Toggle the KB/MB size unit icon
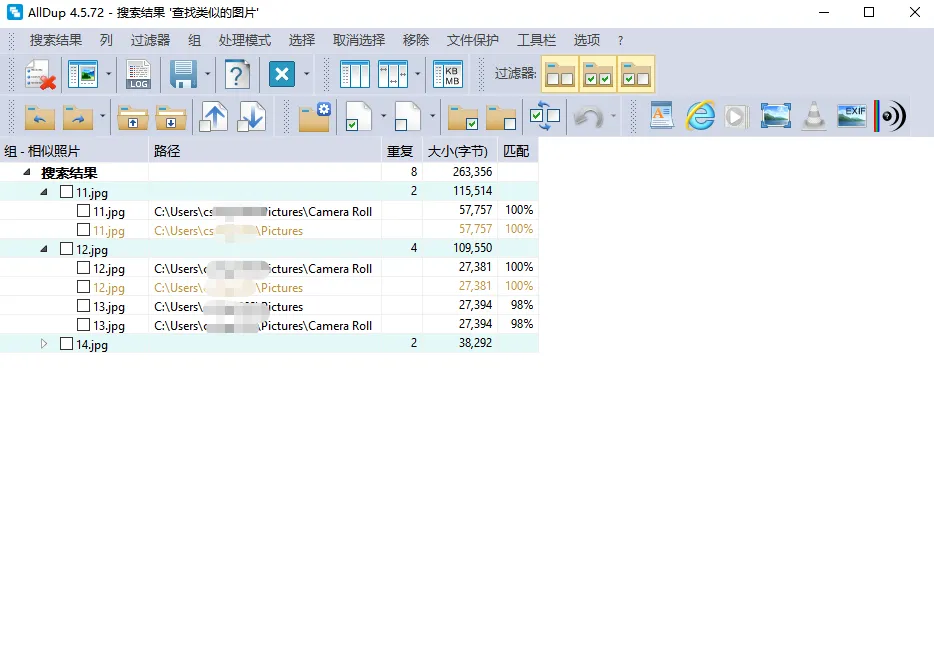 tap(448, 74)
